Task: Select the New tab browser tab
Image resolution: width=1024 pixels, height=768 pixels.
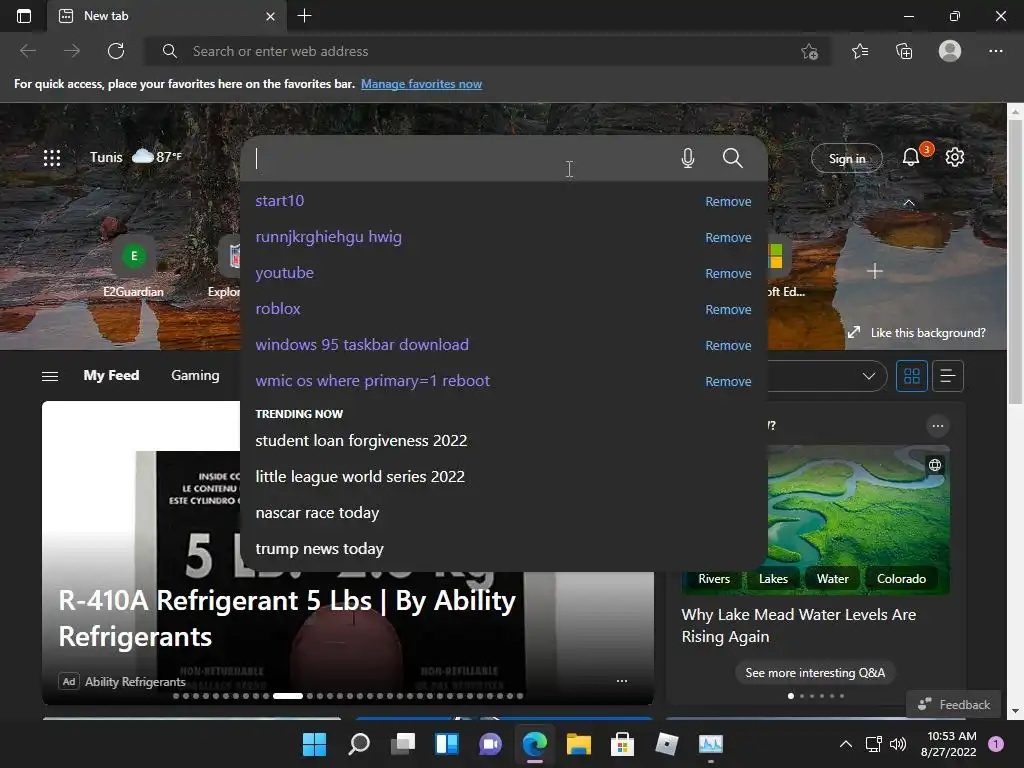Action: (x=167, y=16)
